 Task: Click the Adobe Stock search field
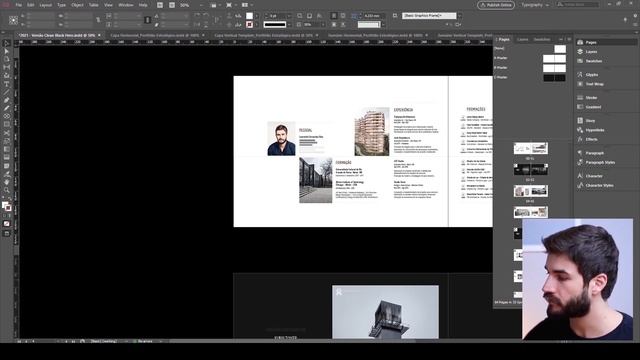tap(578, 5)
